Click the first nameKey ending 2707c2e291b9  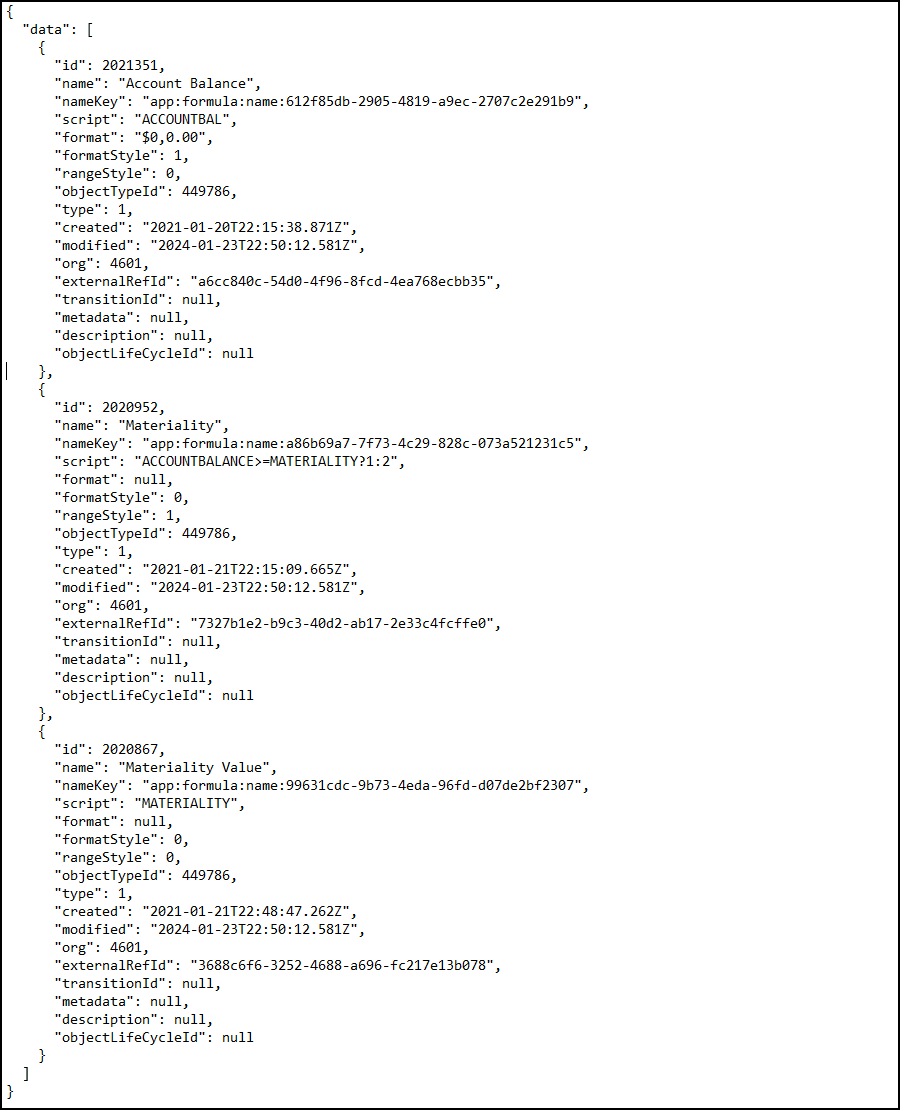click(362, 101)
